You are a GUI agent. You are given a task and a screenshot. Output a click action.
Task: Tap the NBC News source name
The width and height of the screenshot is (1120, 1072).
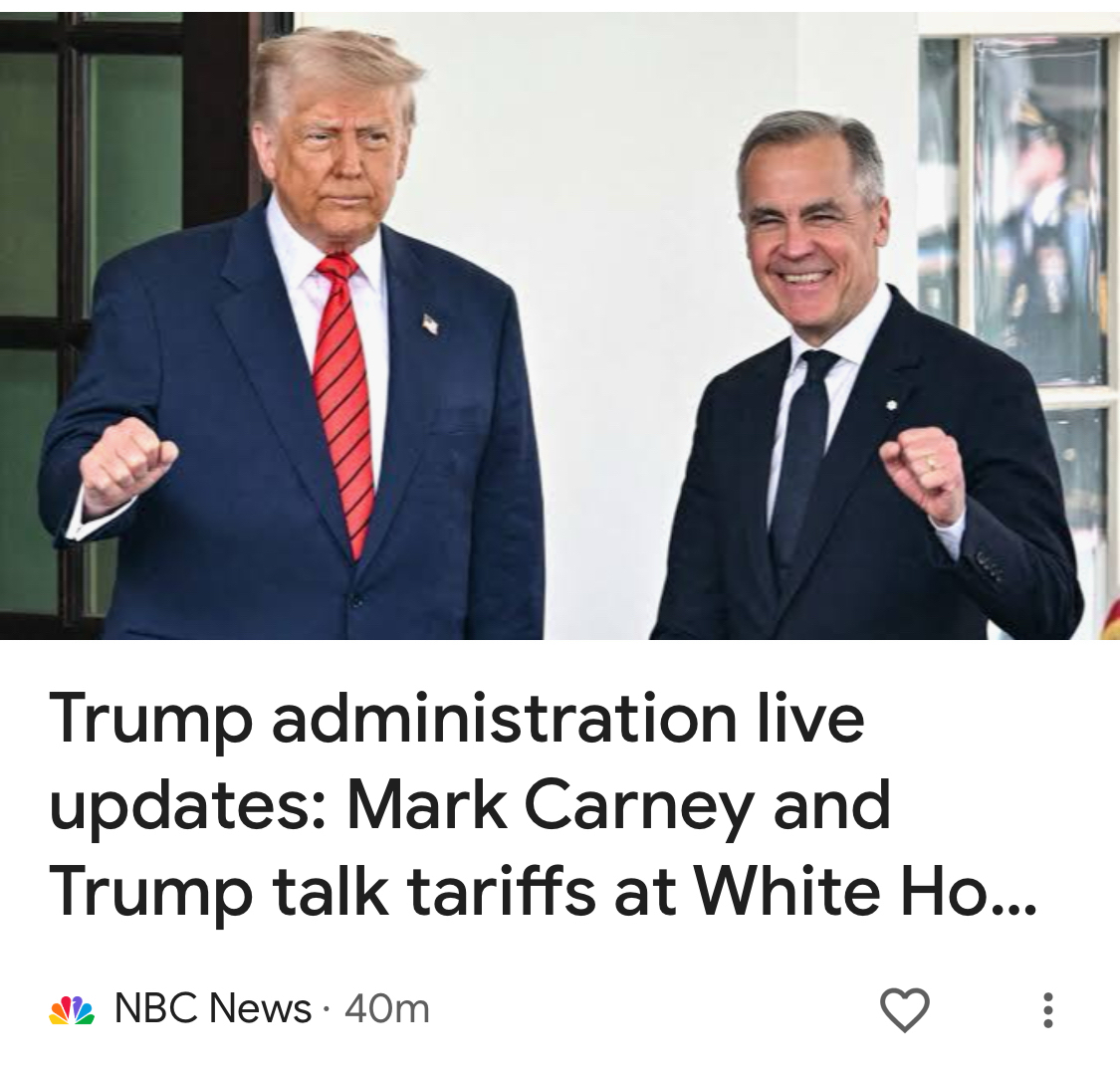(213, 1008)
